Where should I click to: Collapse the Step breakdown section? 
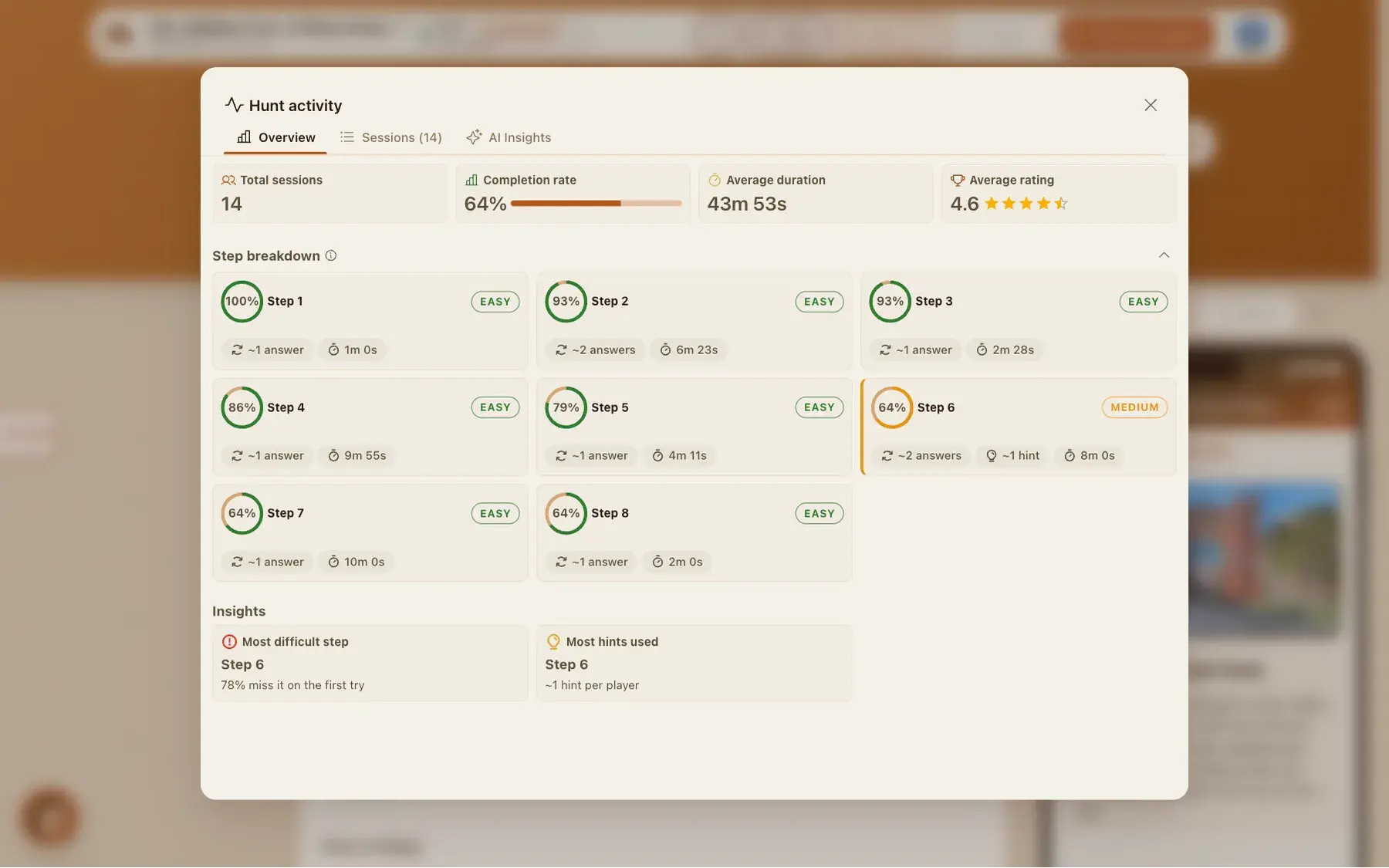tap(1164, 255)
